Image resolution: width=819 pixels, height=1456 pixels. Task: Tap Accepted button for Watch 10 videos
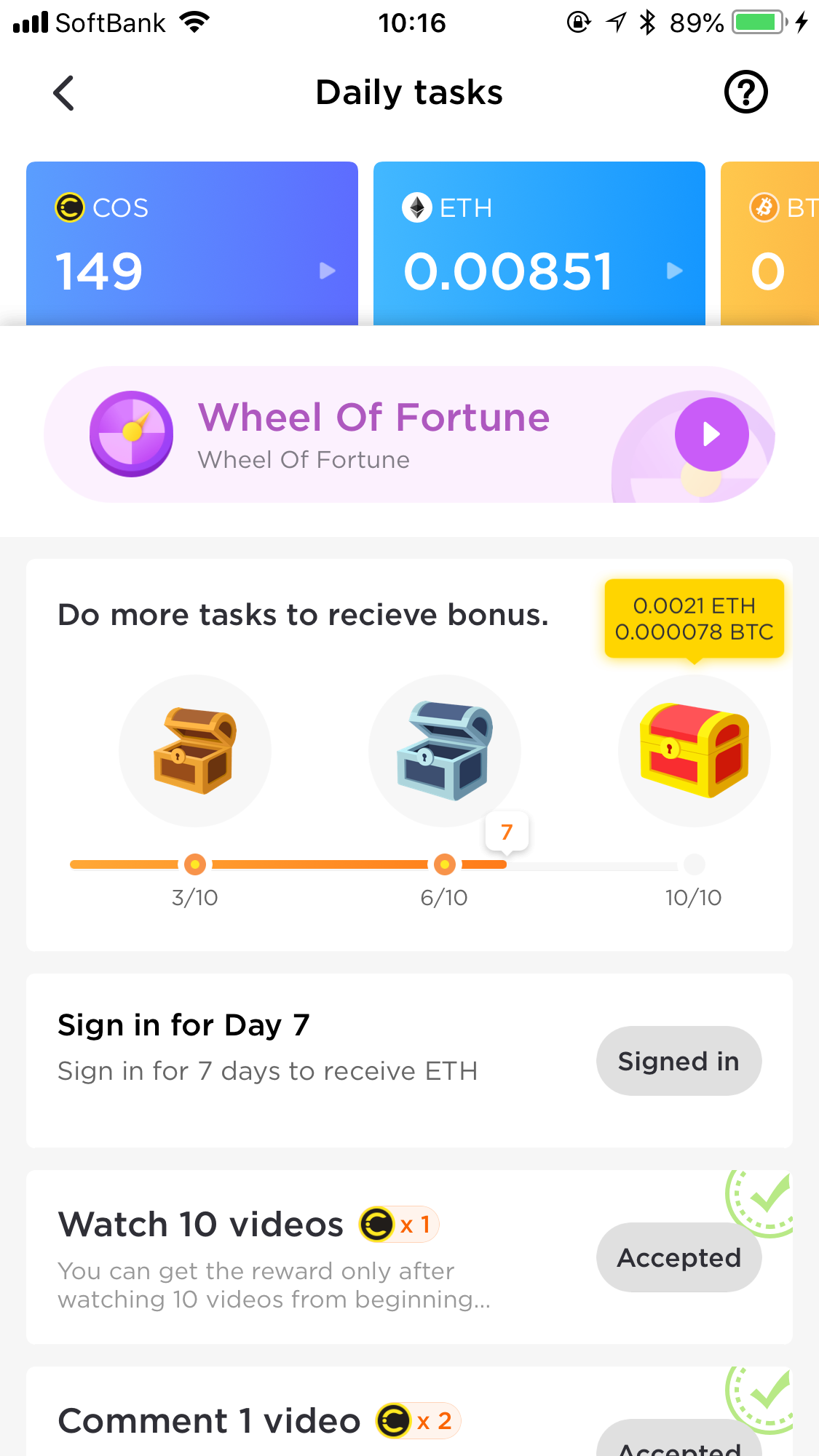pos(678,1257)
